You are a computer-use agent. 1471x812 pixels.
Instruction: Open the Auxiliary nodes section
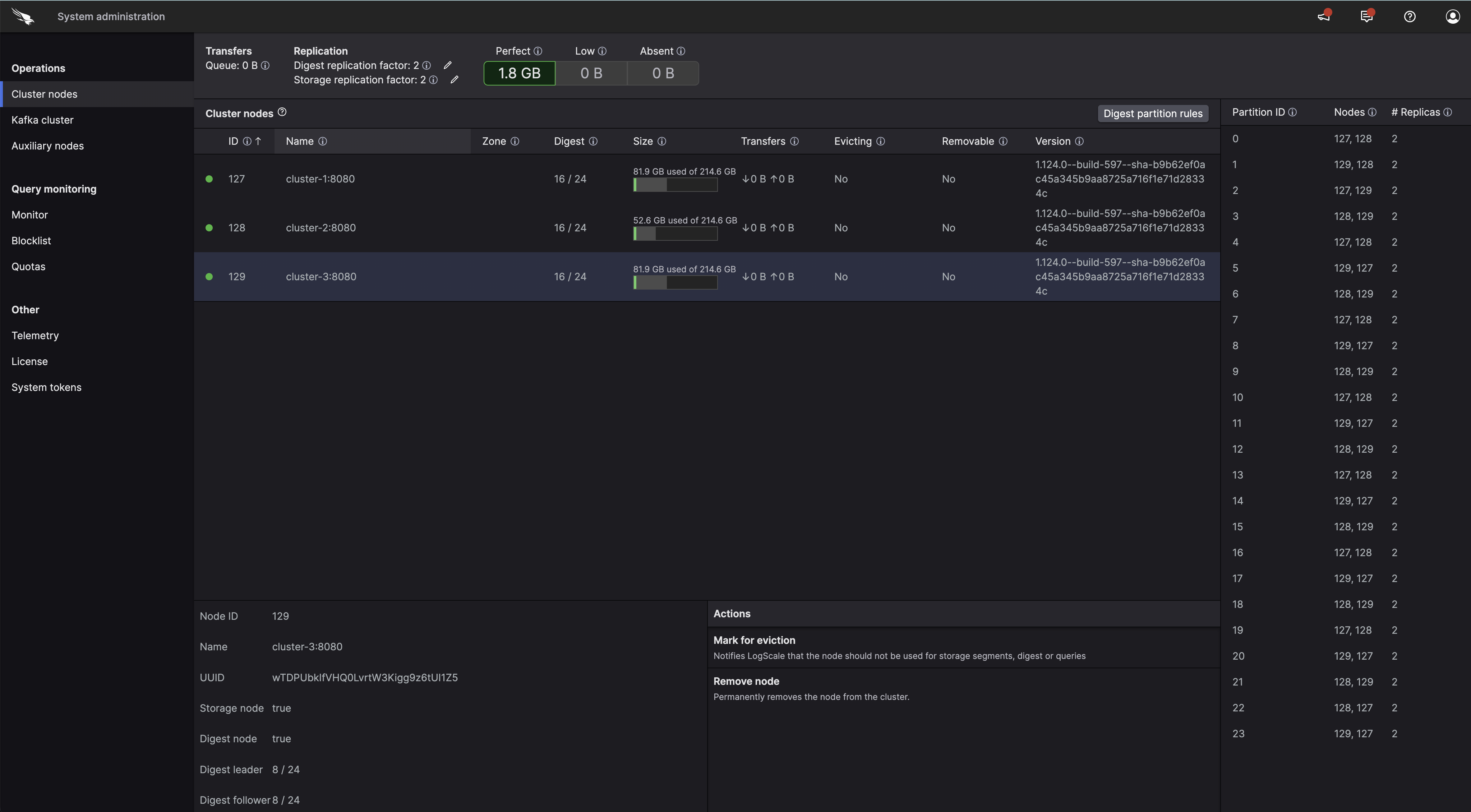coord(47,146)
